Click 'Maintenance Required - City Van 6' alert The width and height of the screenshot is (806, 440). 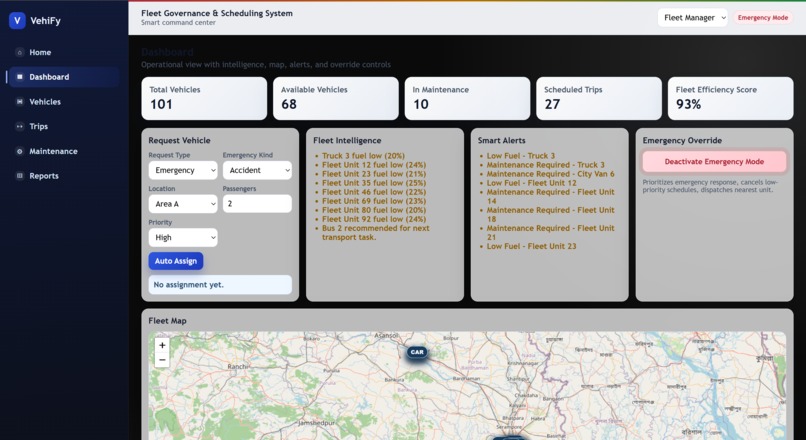click(551, 174)
